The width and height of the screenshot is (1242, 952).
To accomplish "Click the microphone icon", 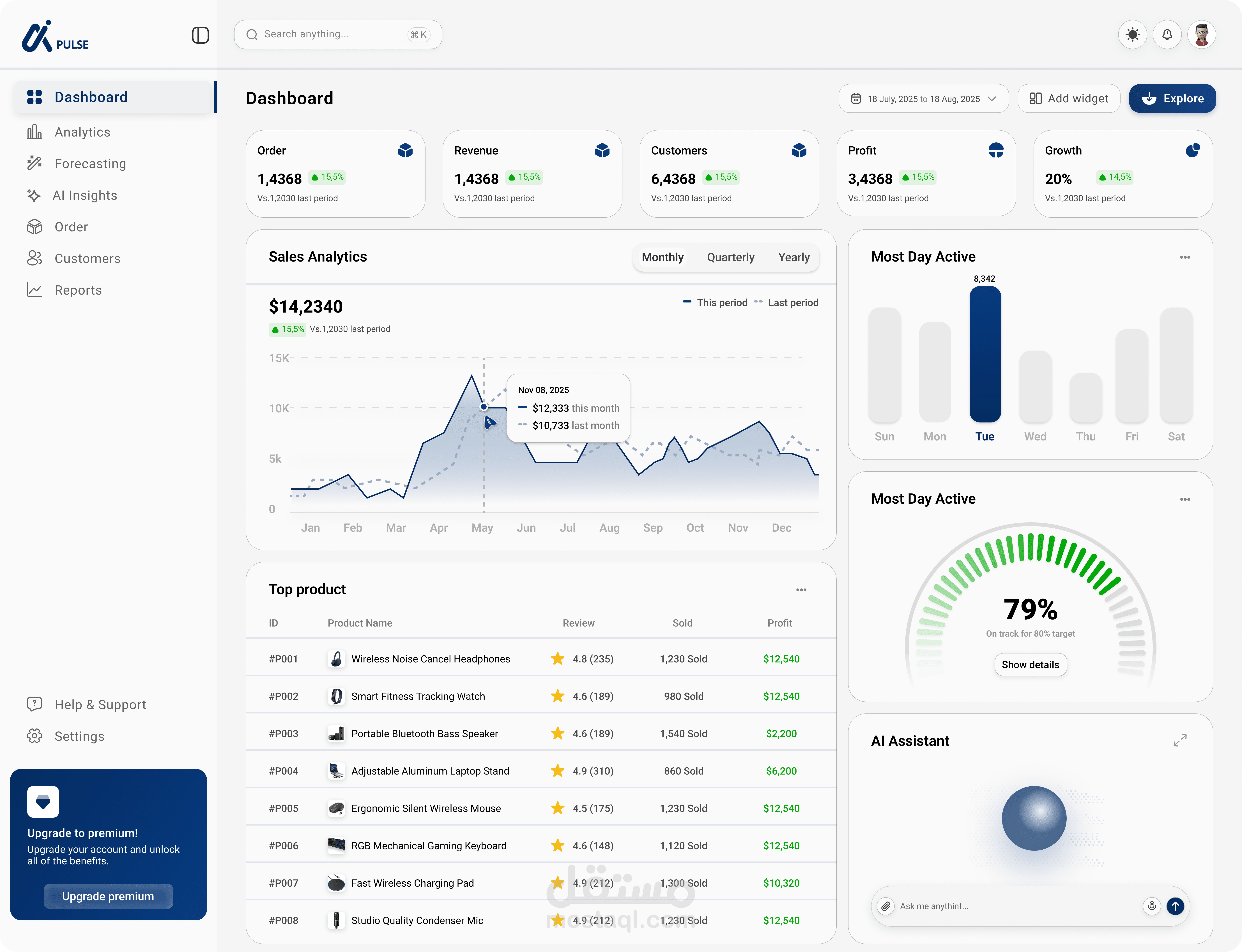I will [1152, 906].
